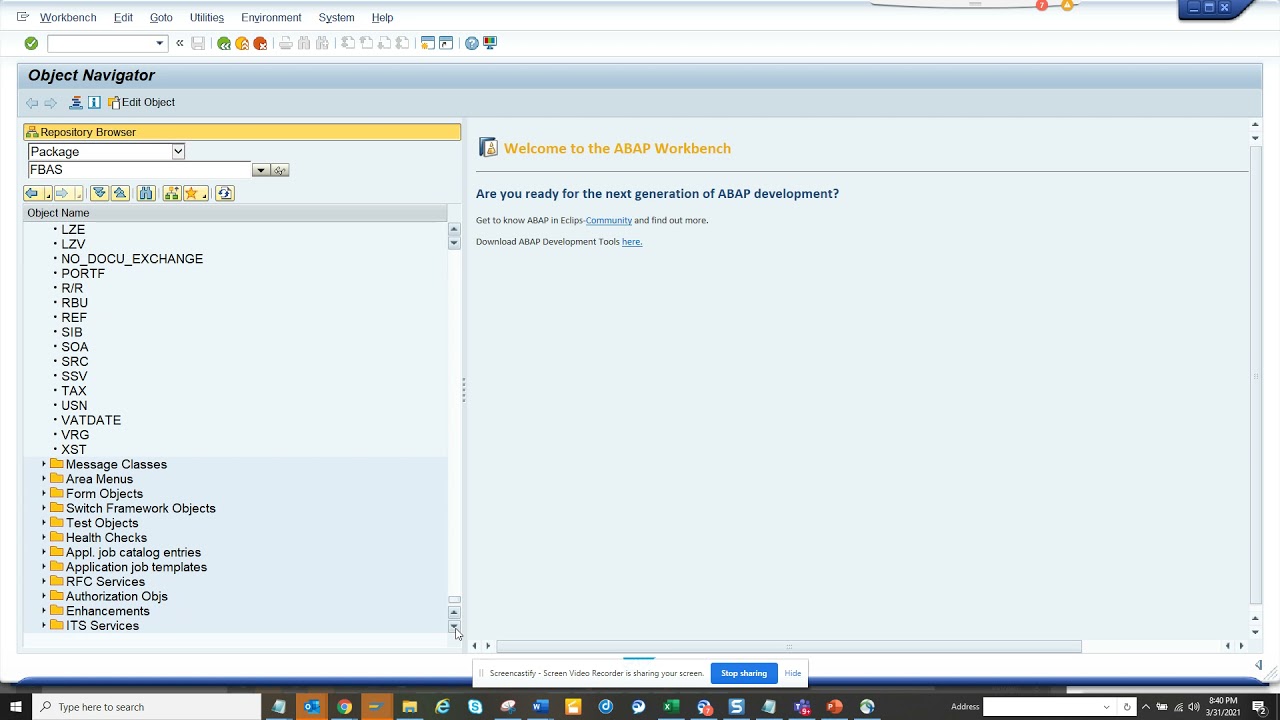Screen dimensions: 1280x720
Task: Expand the Message Classes folder
Action: click(44, 464)
